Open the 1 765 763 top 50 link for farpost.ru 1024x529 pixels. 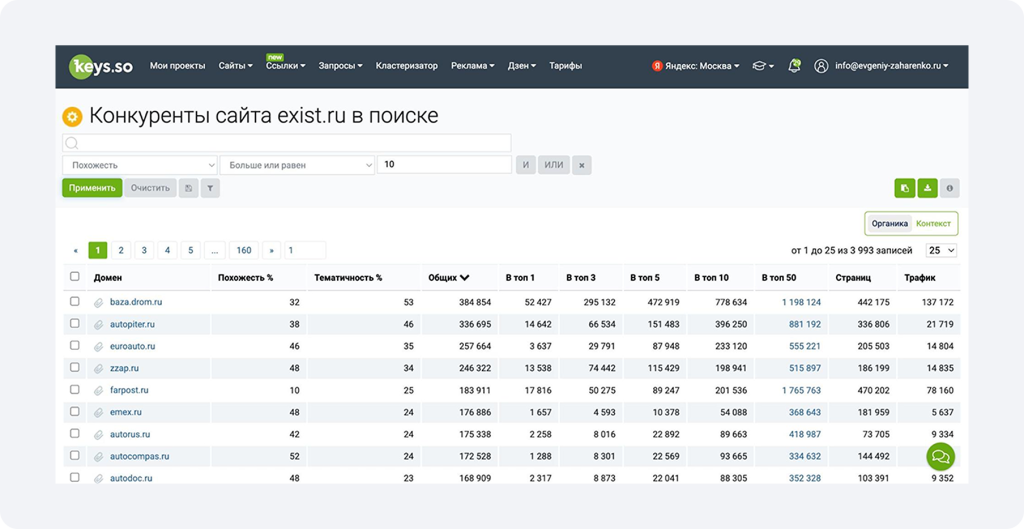(801, 391)
